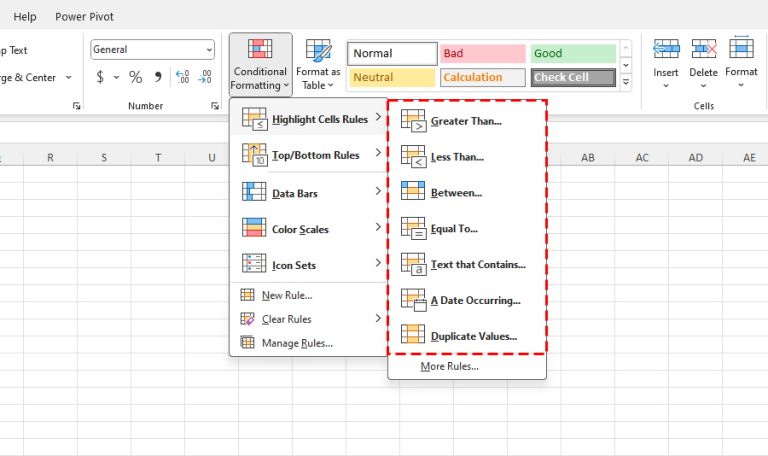Click the Accounting Number Format dollar icon
This screenshot has width=768, height=456.
[x=100, y=77]
